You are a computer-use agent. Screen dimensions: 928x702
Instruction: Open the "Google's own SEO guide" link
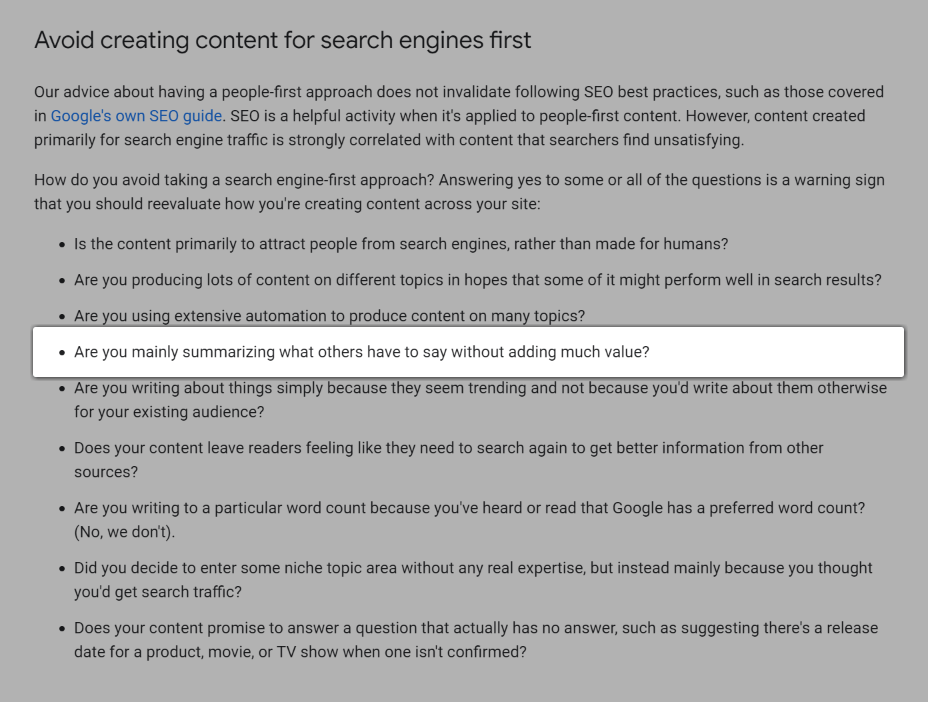[x=137, y=116]
